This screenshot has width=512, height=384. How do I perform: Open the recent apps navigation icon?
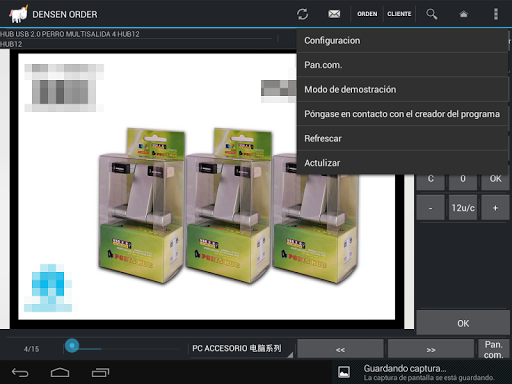click(x=100, y=372)
